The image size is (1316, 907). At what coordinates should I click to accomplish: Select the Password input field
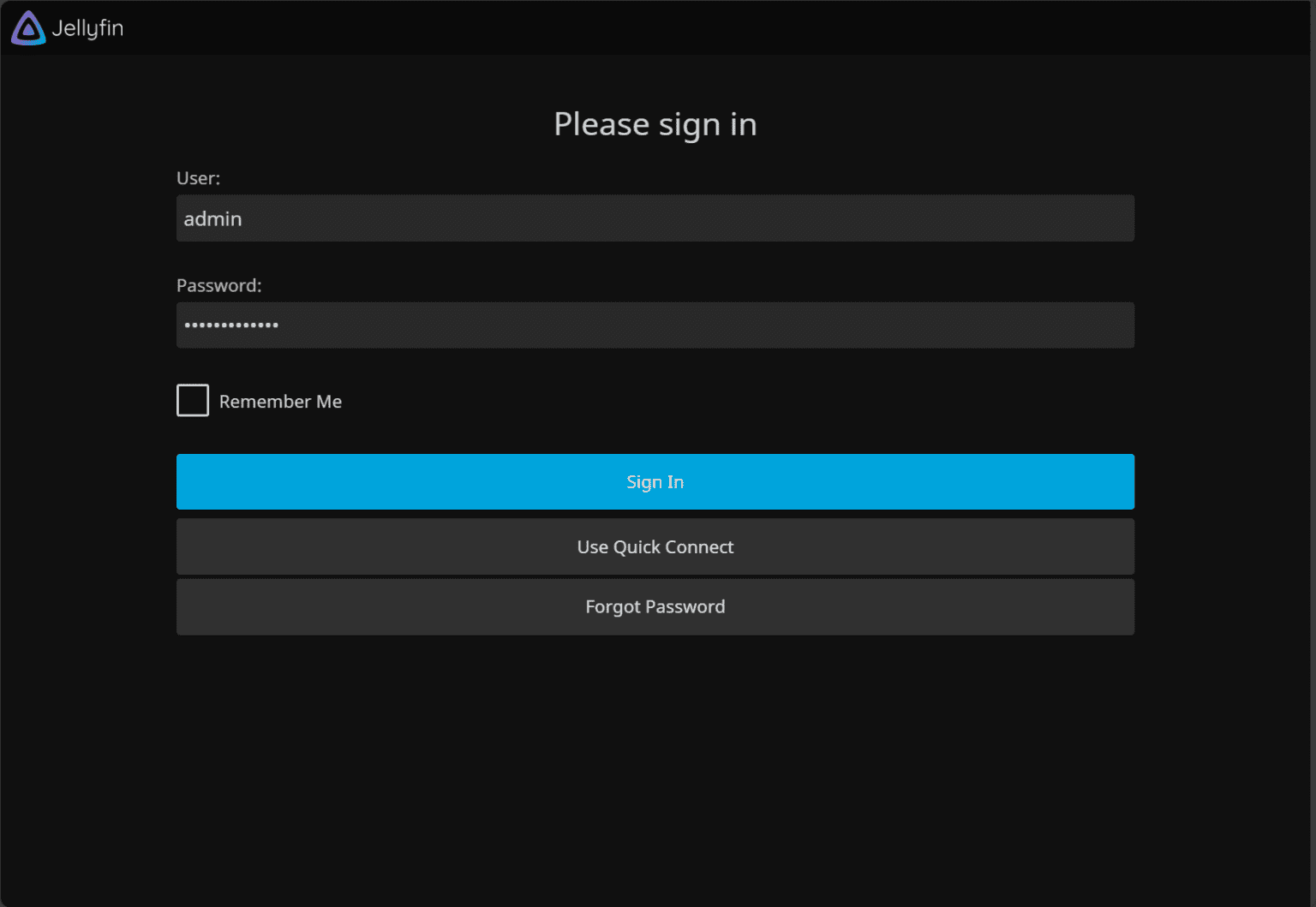click(x=655, y=325)
